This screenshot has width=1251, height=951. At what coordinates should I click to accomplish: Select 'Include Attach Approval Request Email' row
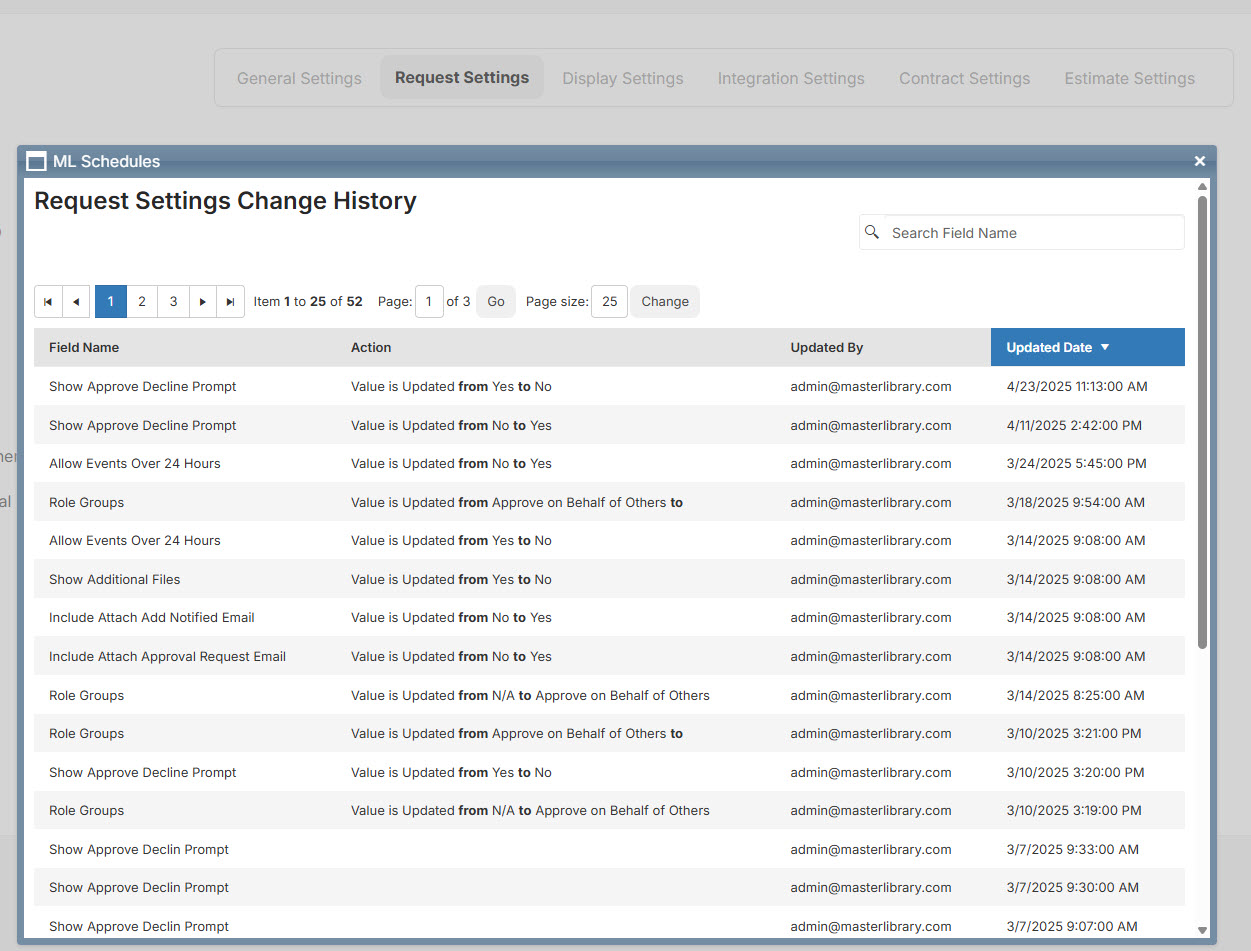pyautogui.click(x=609, y=656)
